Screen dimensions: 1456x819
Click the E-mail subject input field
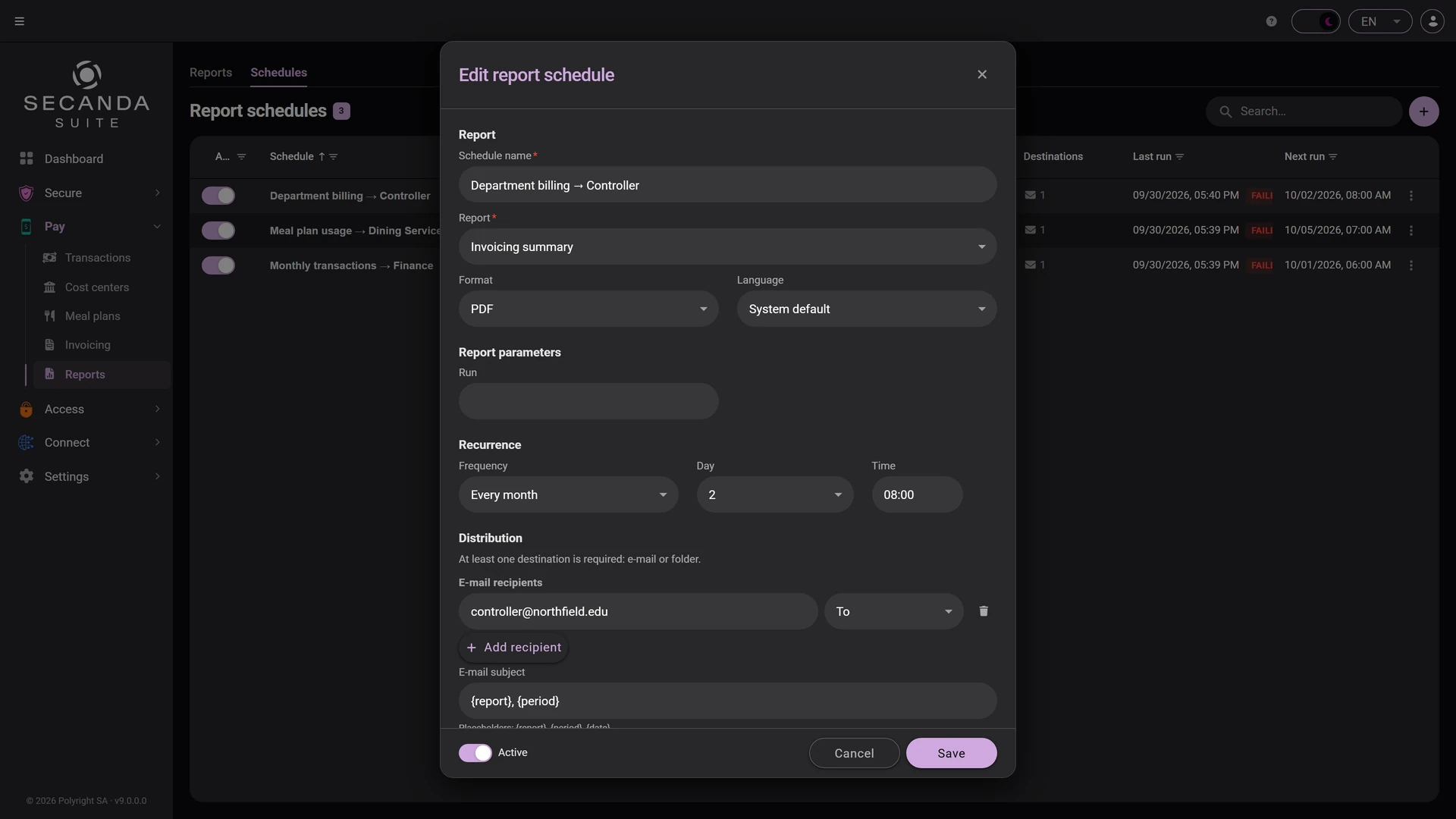(x=727, y=701)
